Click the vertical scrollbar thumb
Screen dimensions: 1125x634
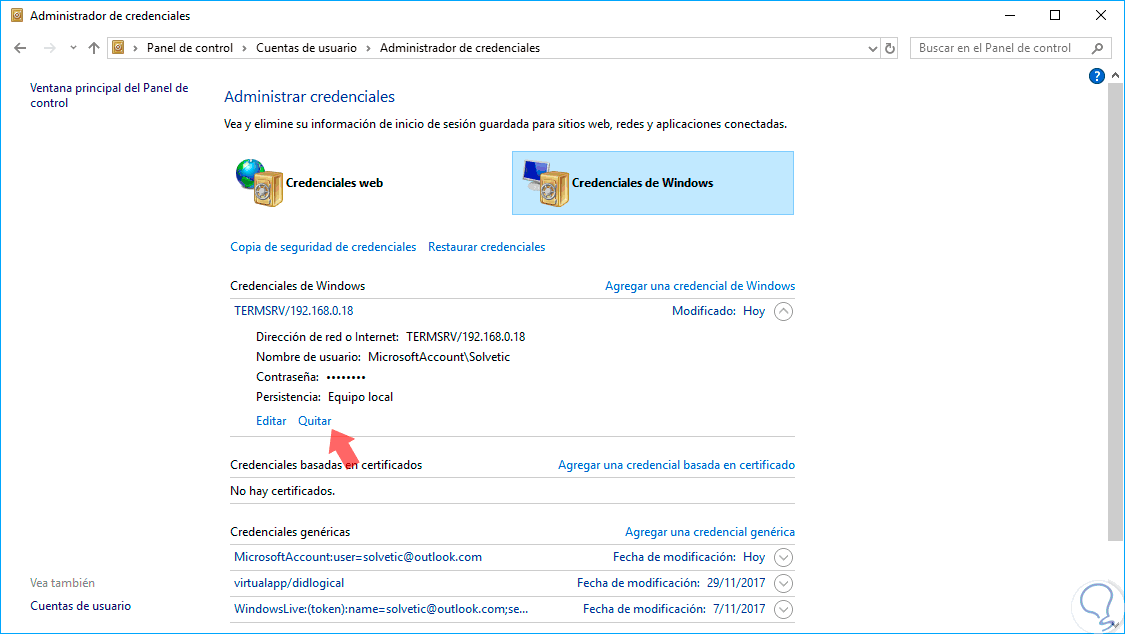[x=1116, y=311]
